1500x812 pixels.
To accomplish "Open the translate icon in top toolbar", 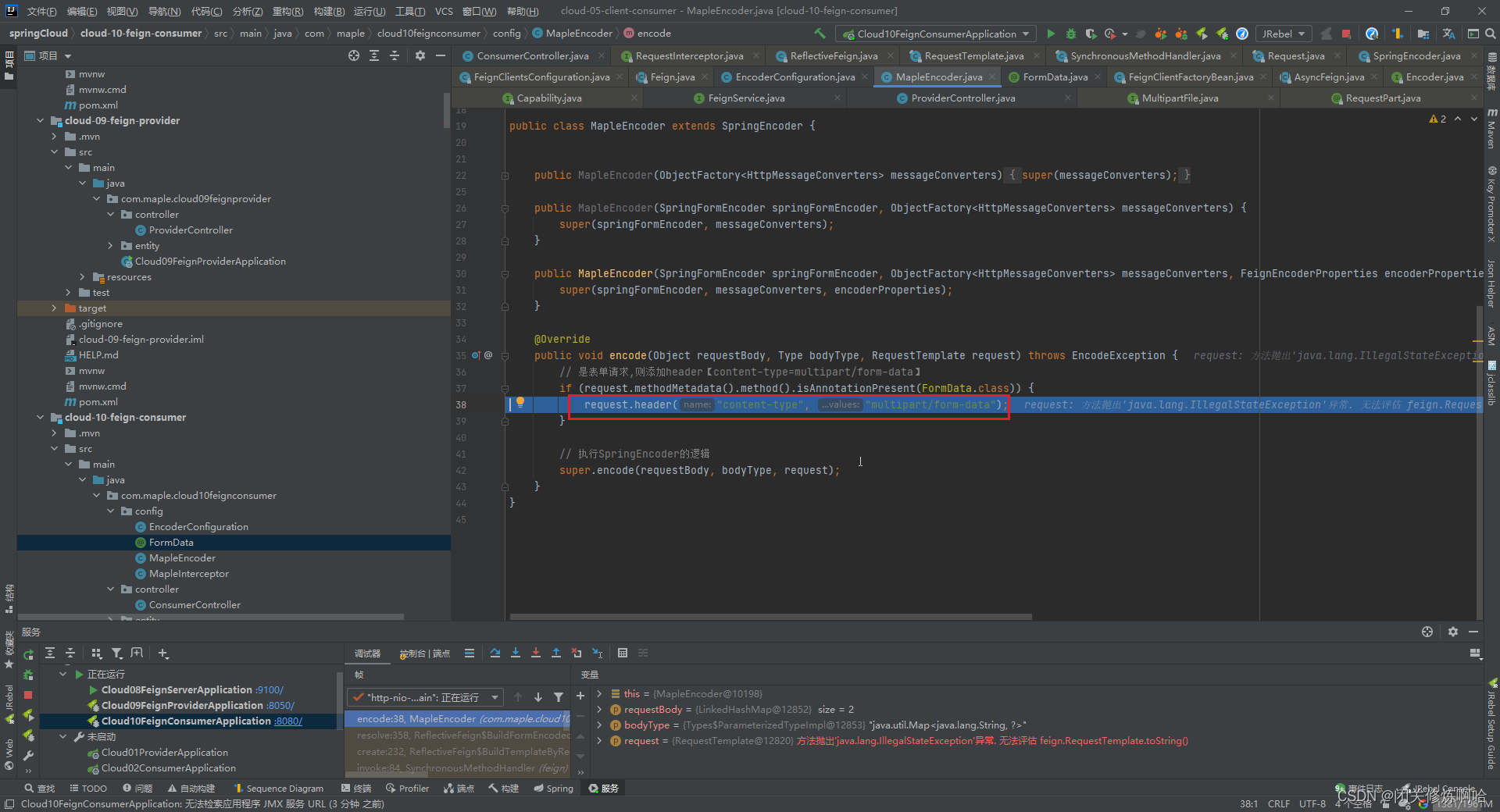I will 1448,34.
